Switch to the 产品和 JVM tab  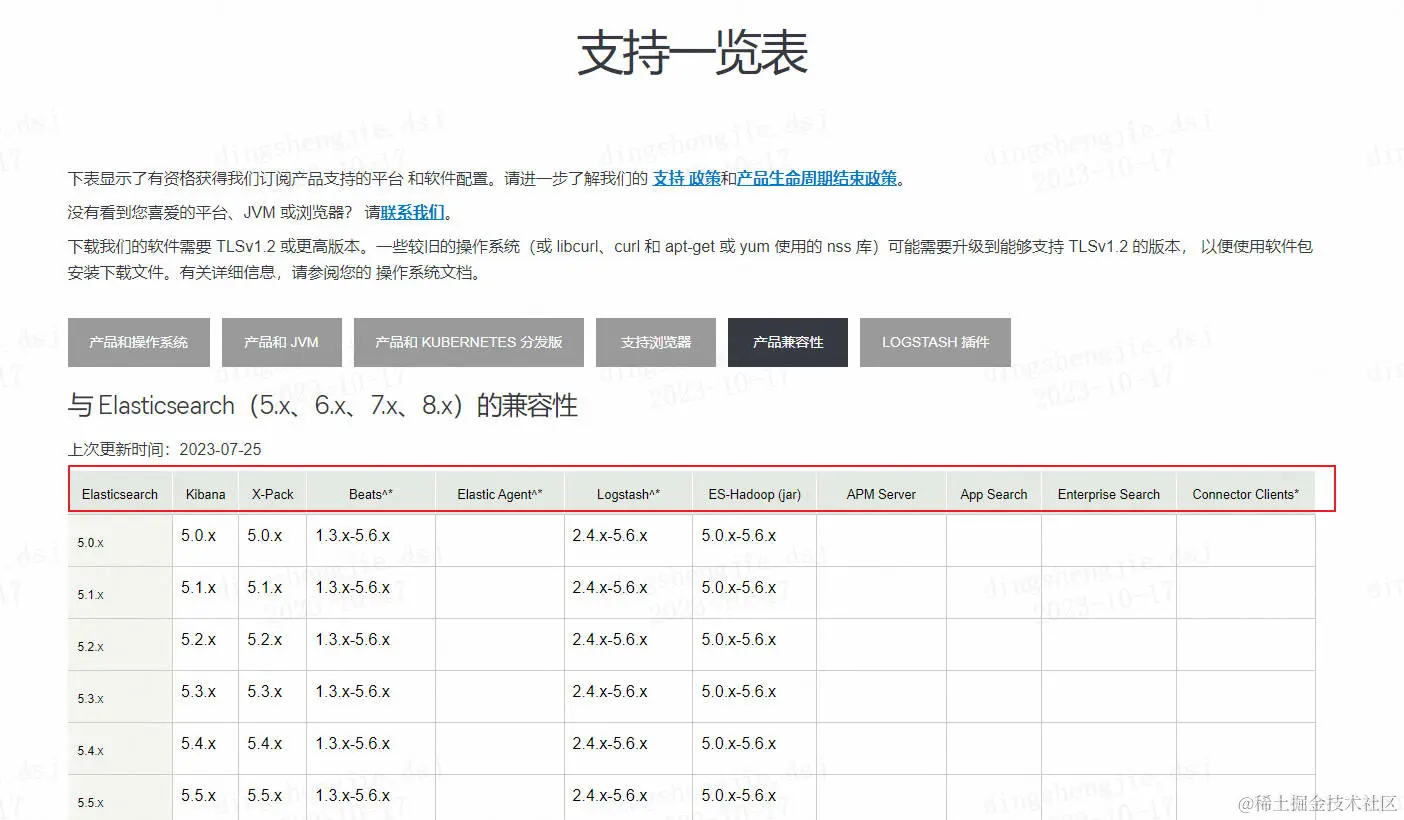pyautogui.click(x=282, y=342)
